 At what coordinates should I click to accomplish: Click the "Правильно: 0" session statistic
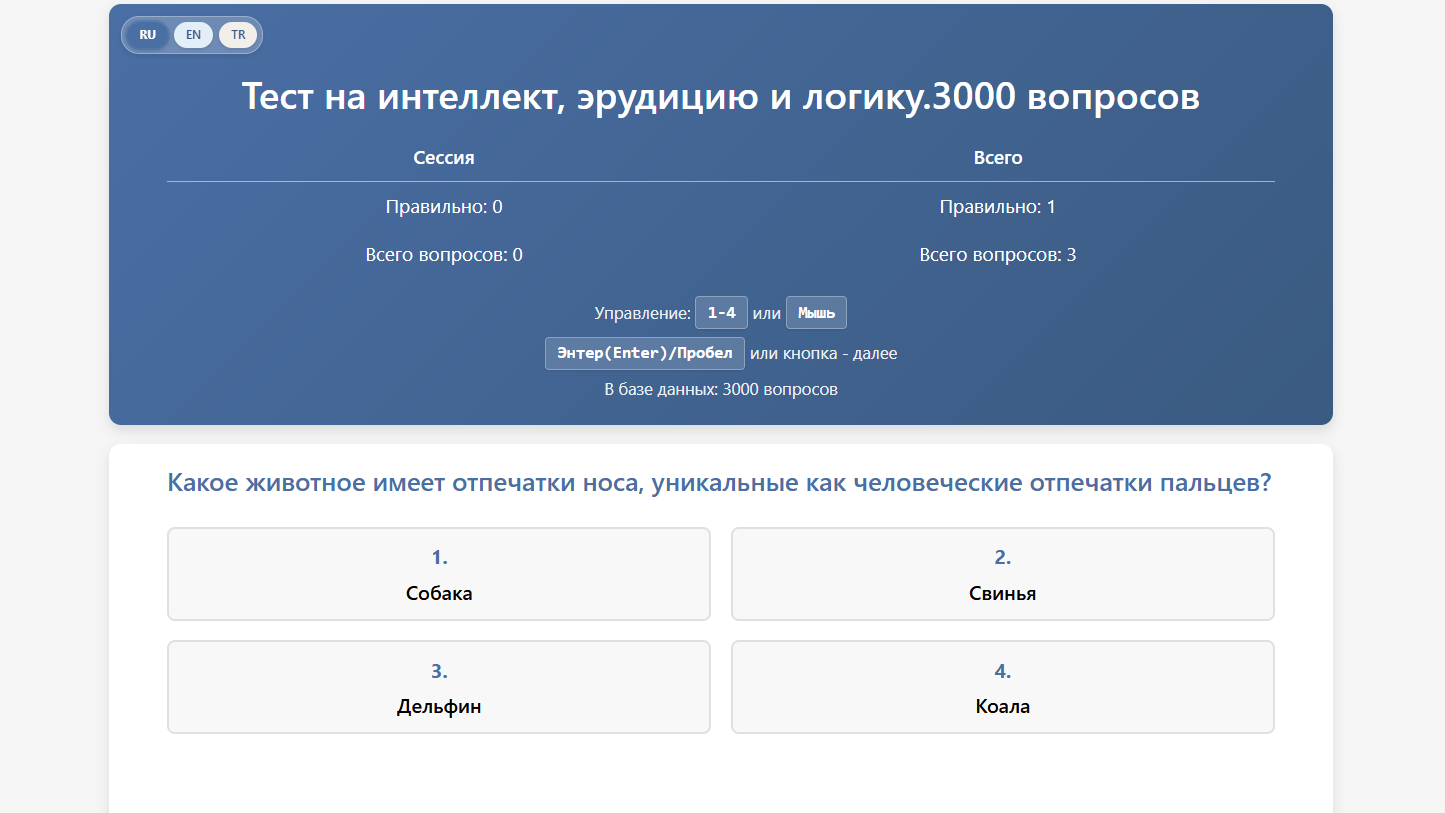pyautogui.click(x=443, y=207)
